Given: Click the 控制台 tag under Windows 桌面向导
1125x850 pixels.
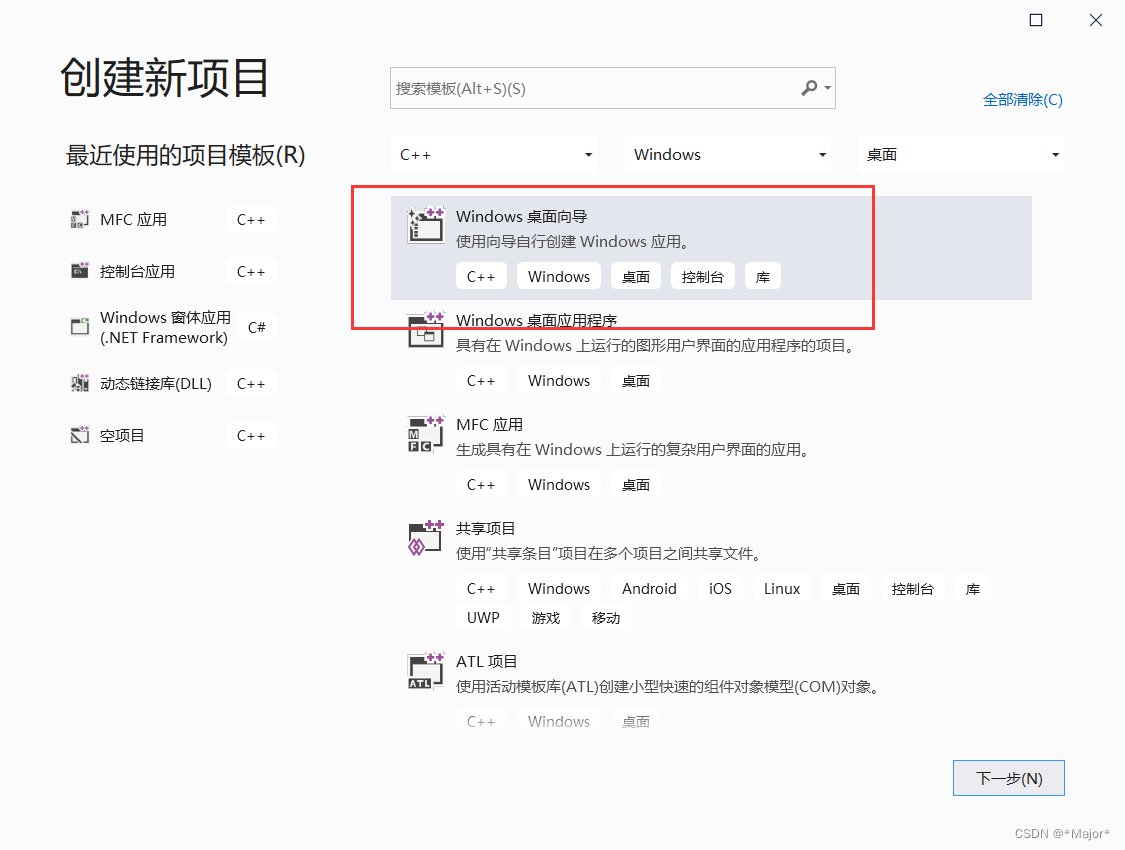Looking at the screenshot, I should pyautogui.click(x=702, y=276).
